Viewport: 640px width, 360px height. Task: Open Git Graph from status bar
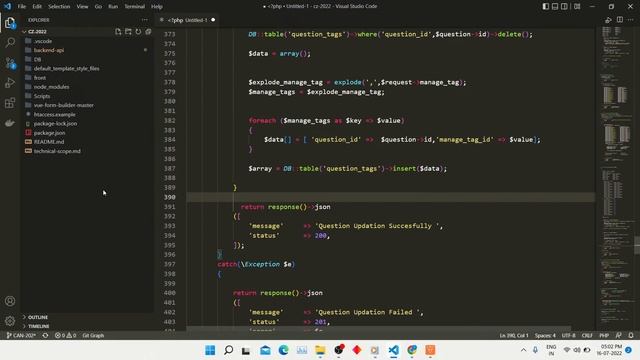click(x=93, y=336)
